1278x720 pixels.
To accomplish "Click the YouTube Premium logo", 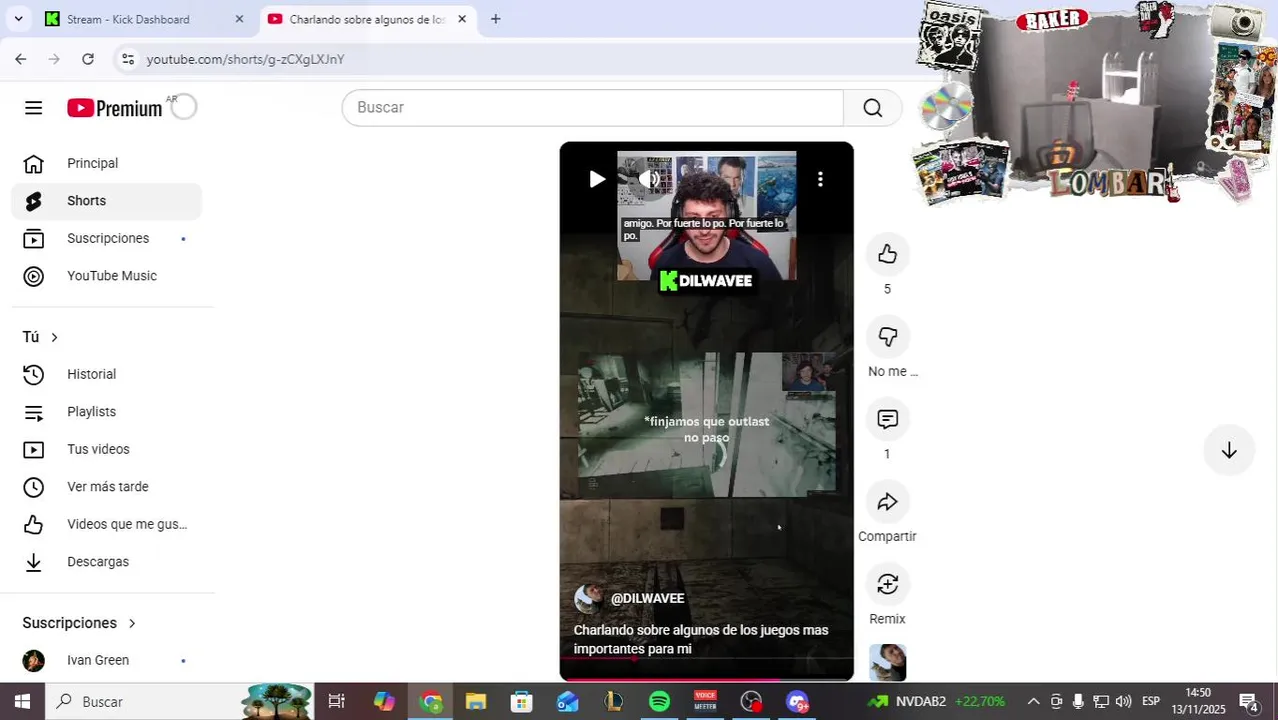I will (x=114, y=108).
